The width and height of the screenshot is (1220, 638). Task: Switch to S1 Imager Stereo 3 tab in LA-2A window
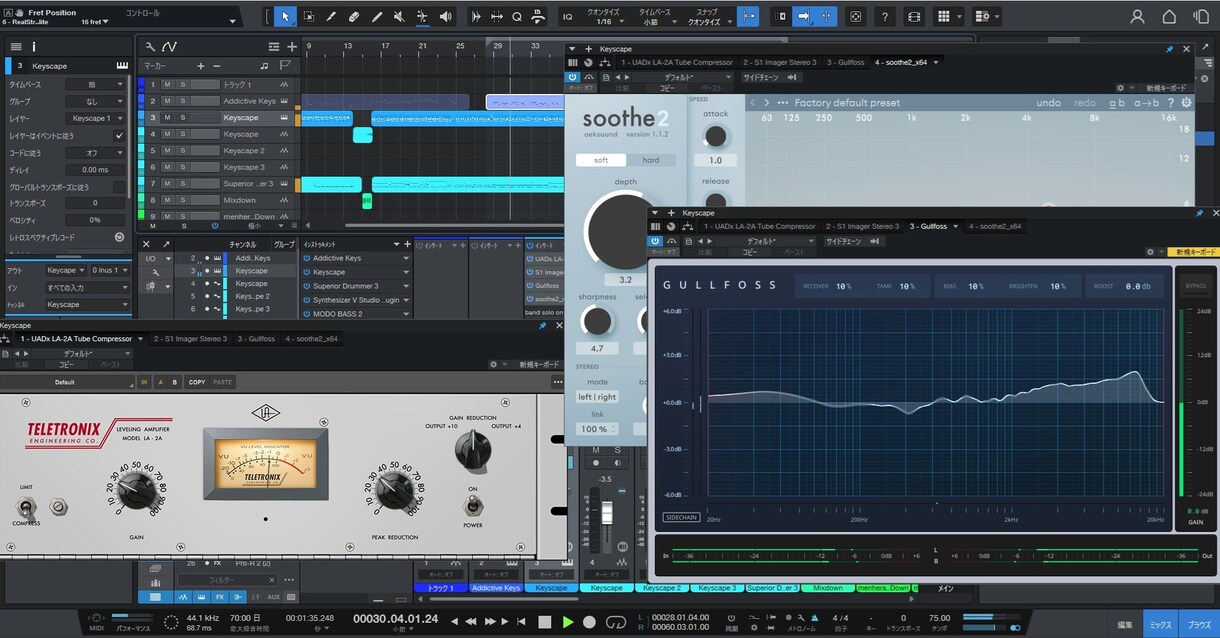(191, 339)
